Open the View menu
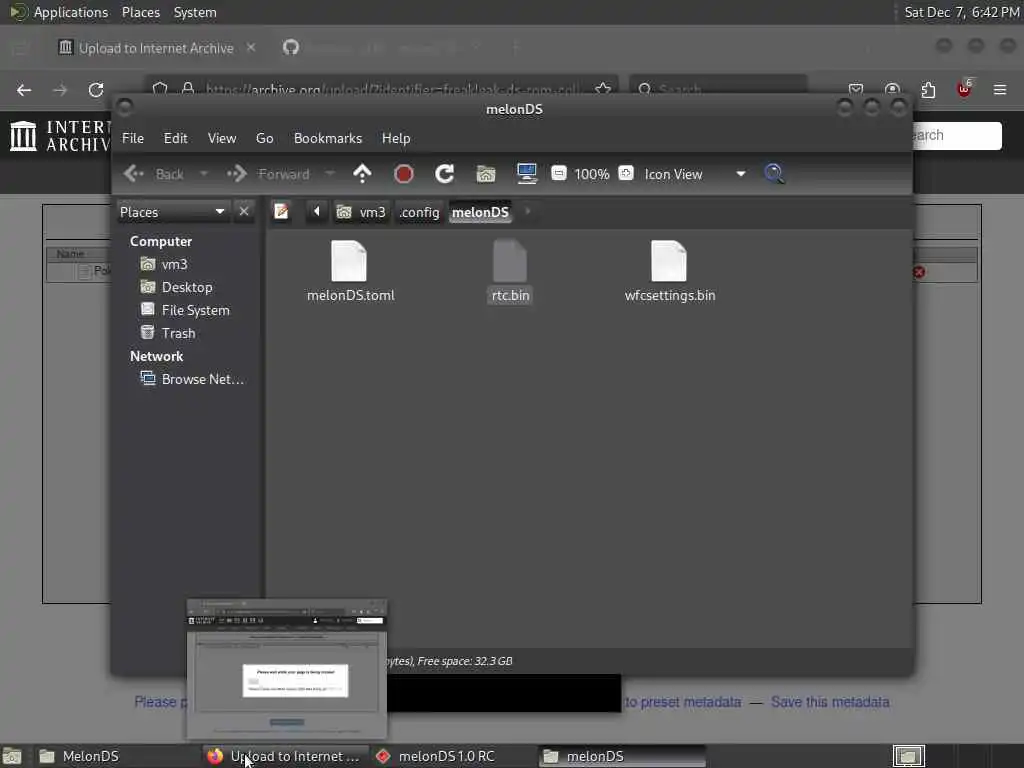The image size is (1024, 768). 222,138
